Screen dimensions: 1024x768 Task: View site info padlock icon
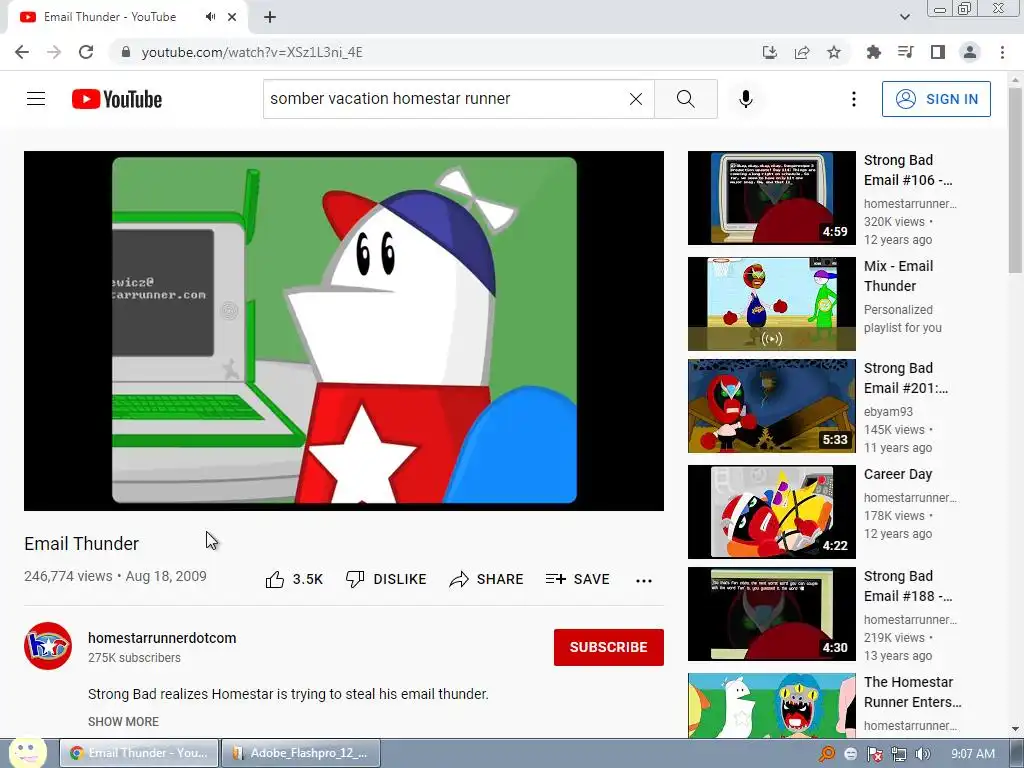tap(126, 52)
